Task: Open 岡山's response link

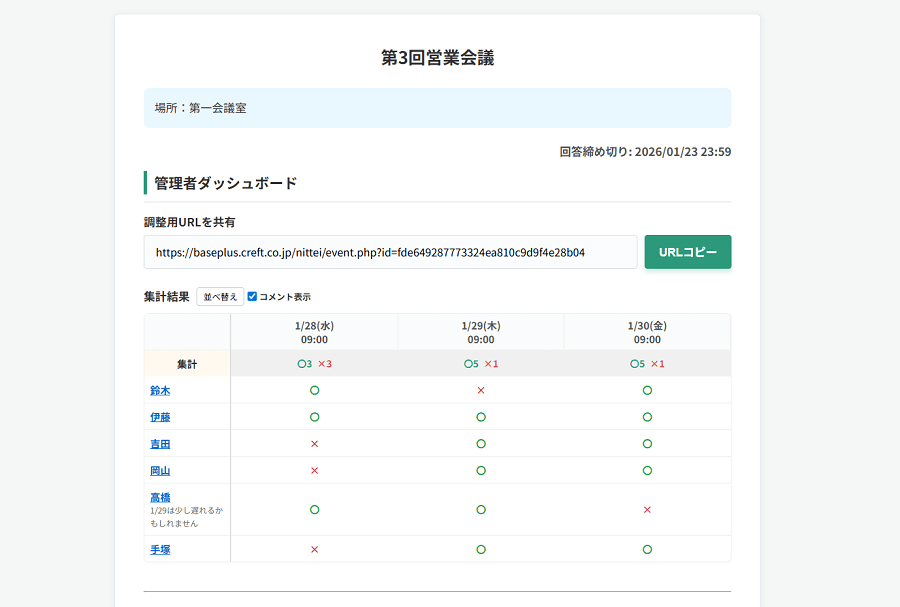Action: coord(160,471)
